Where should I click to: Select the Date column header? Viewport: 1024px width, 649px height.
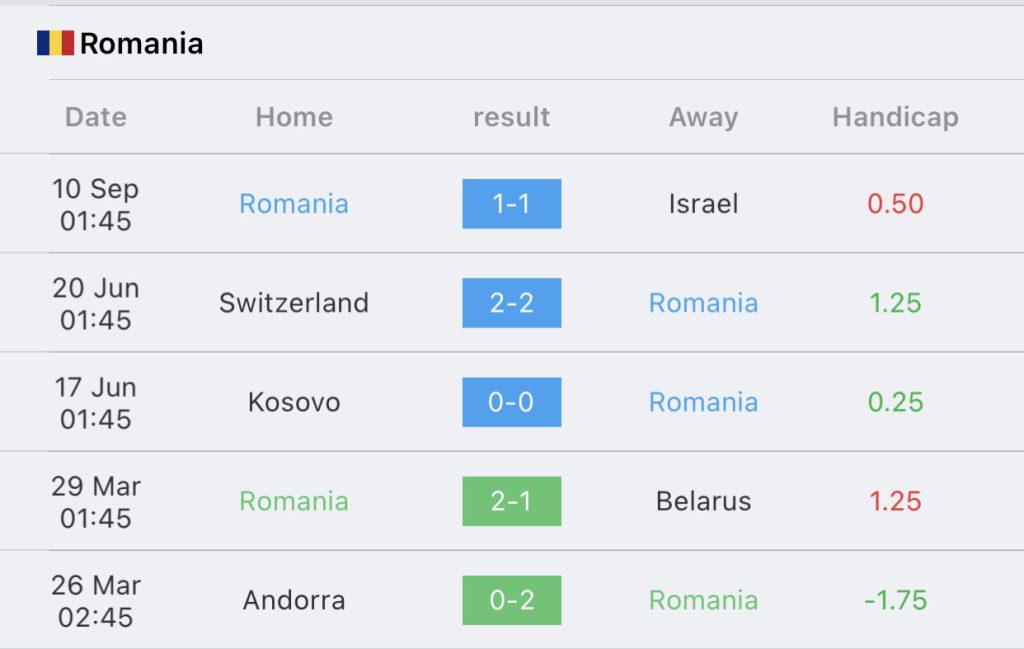click(96, 117)
